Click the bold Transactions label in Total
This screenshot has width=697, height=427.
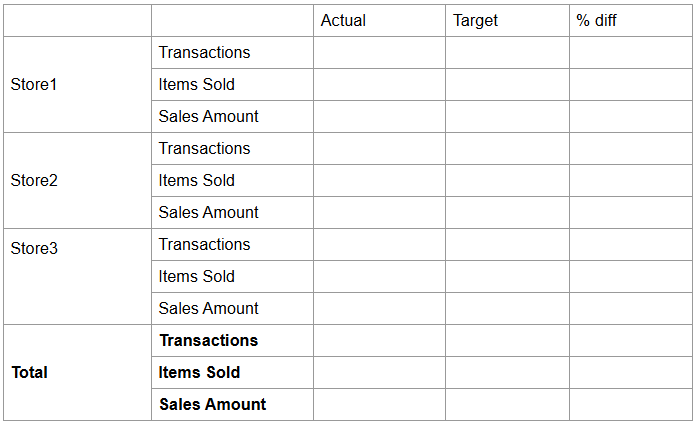point(232,341)
